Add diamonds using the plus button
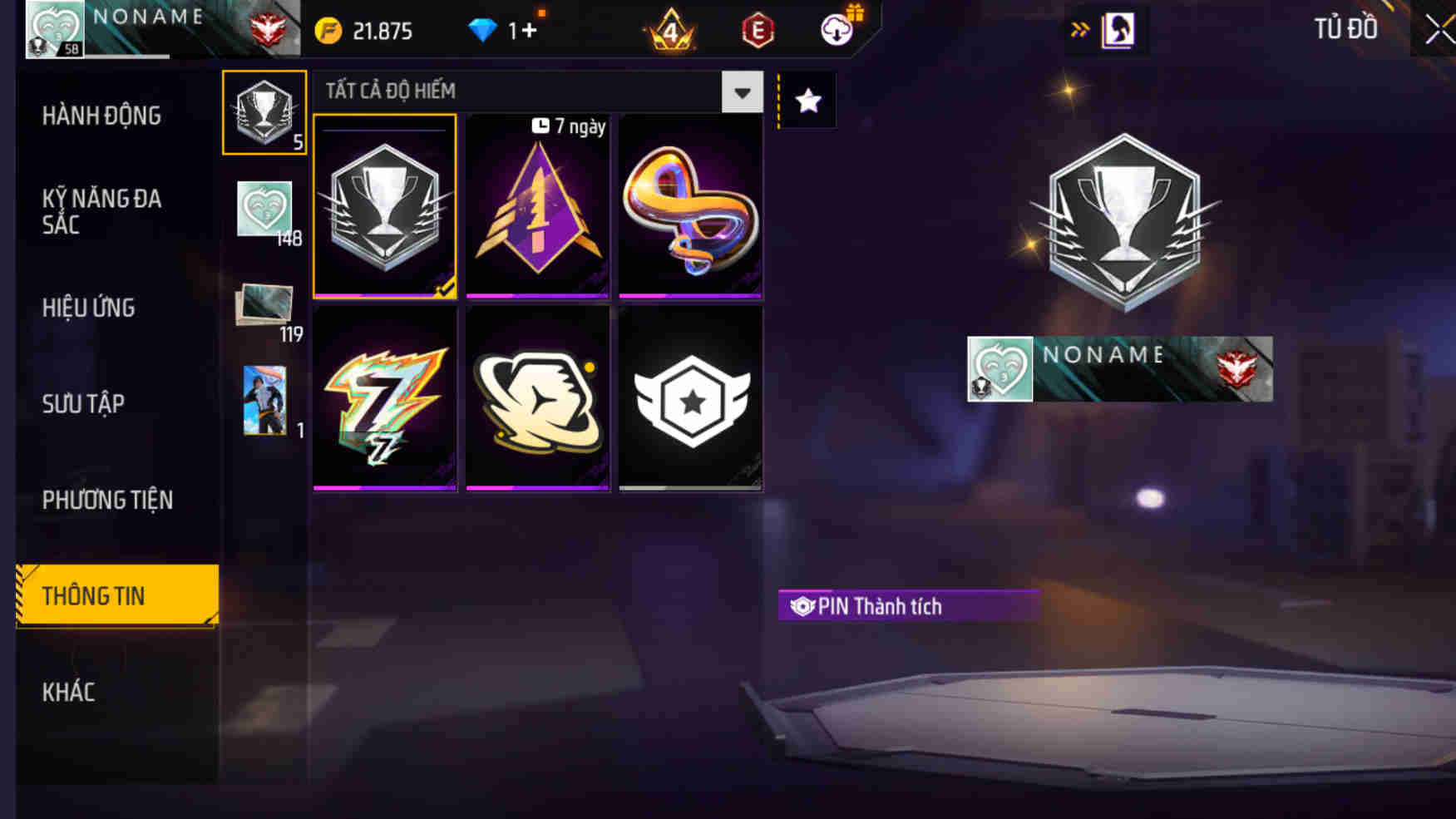This screenshot has height=819, width=1456. (529, 32)
